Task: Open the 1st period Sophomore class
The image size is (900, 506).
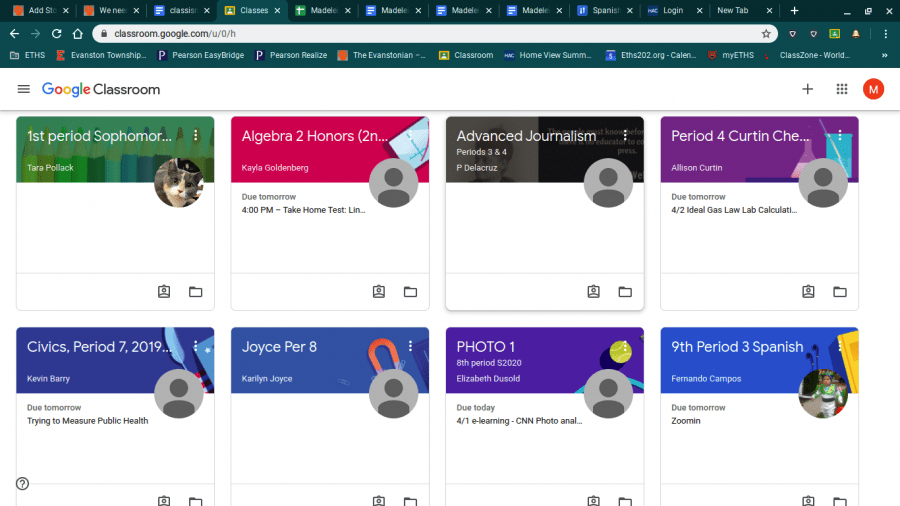Action: click(99, 136)
